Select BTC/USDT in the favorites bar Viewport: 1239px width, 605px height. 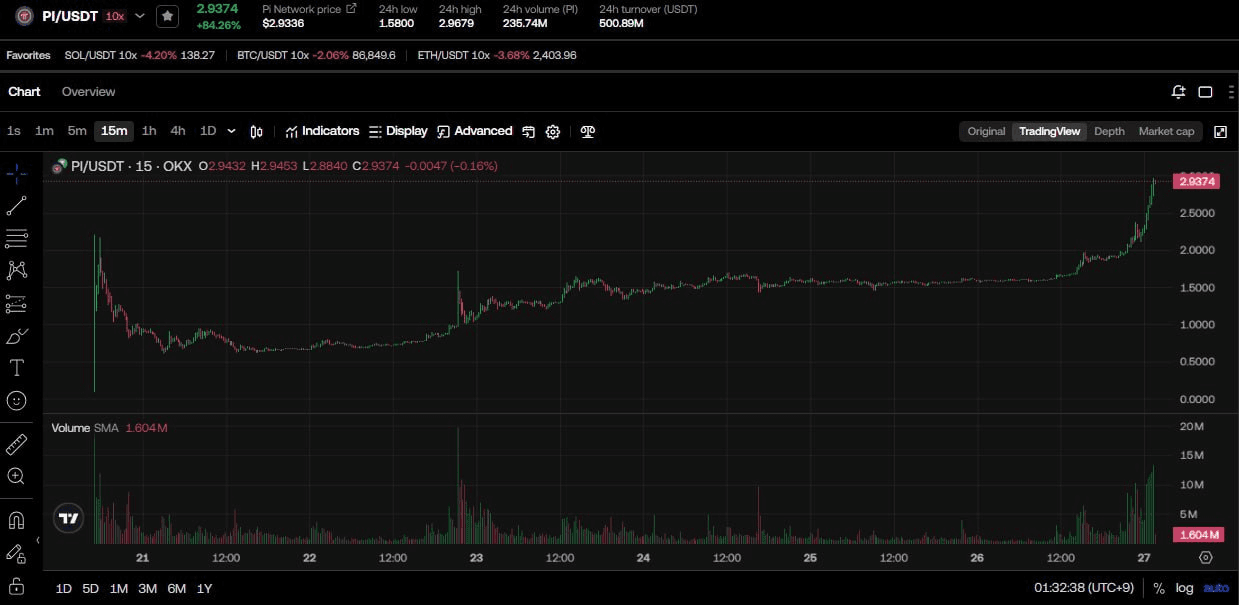coord(316,55)
